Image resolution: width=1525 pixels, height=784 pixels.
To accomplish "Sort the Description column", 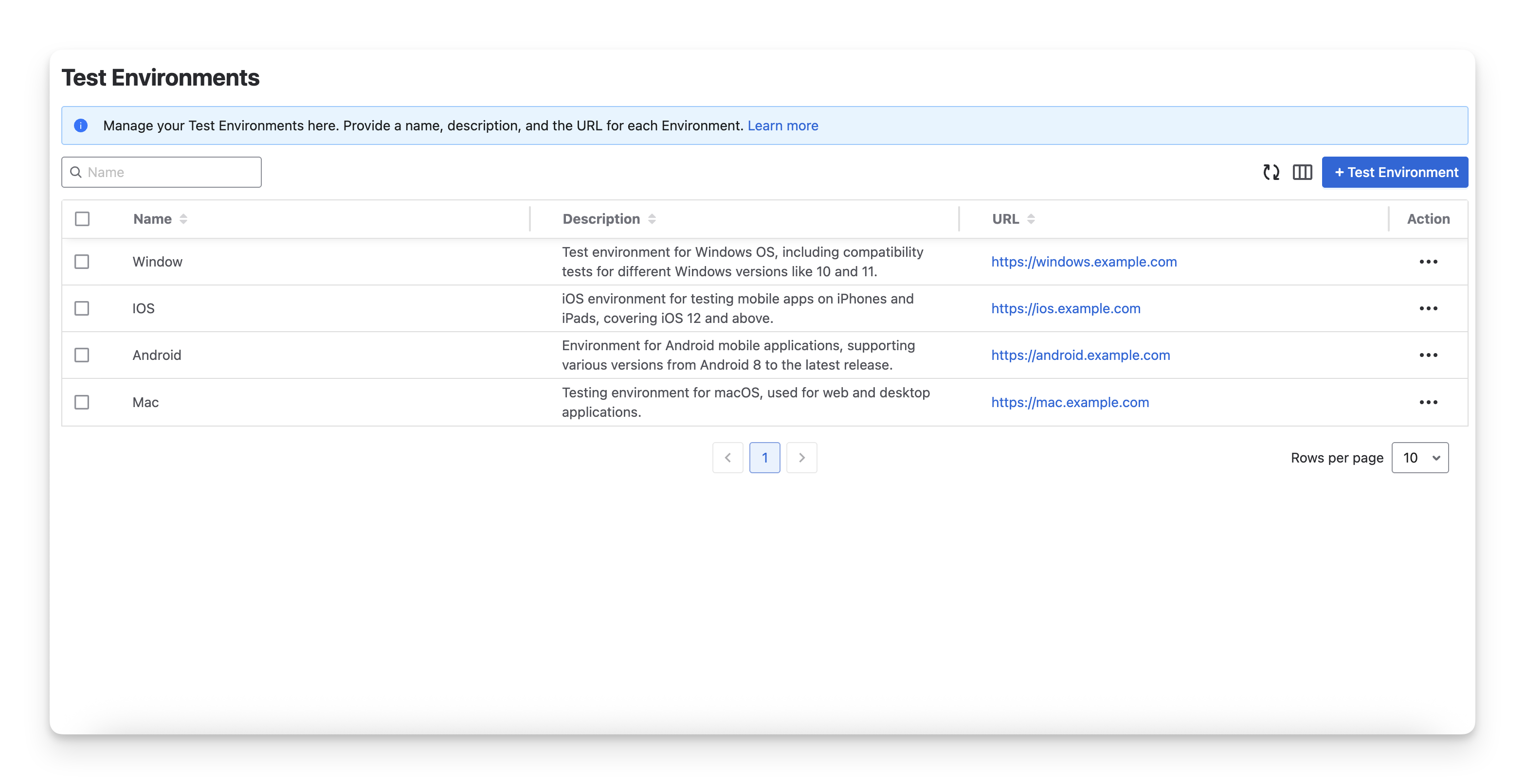I will click(x=652, y=219).
